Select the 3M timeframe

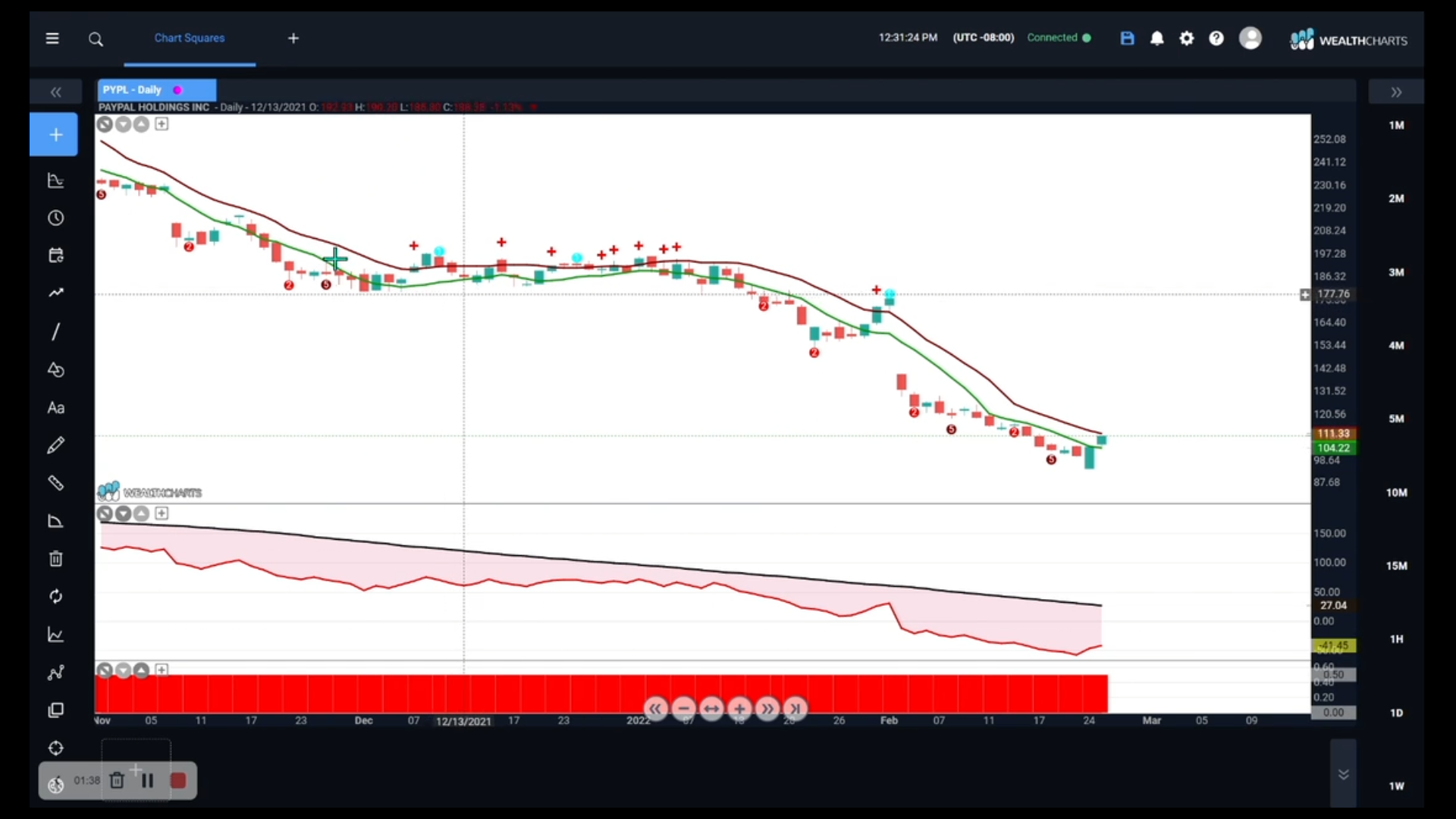1396,272
